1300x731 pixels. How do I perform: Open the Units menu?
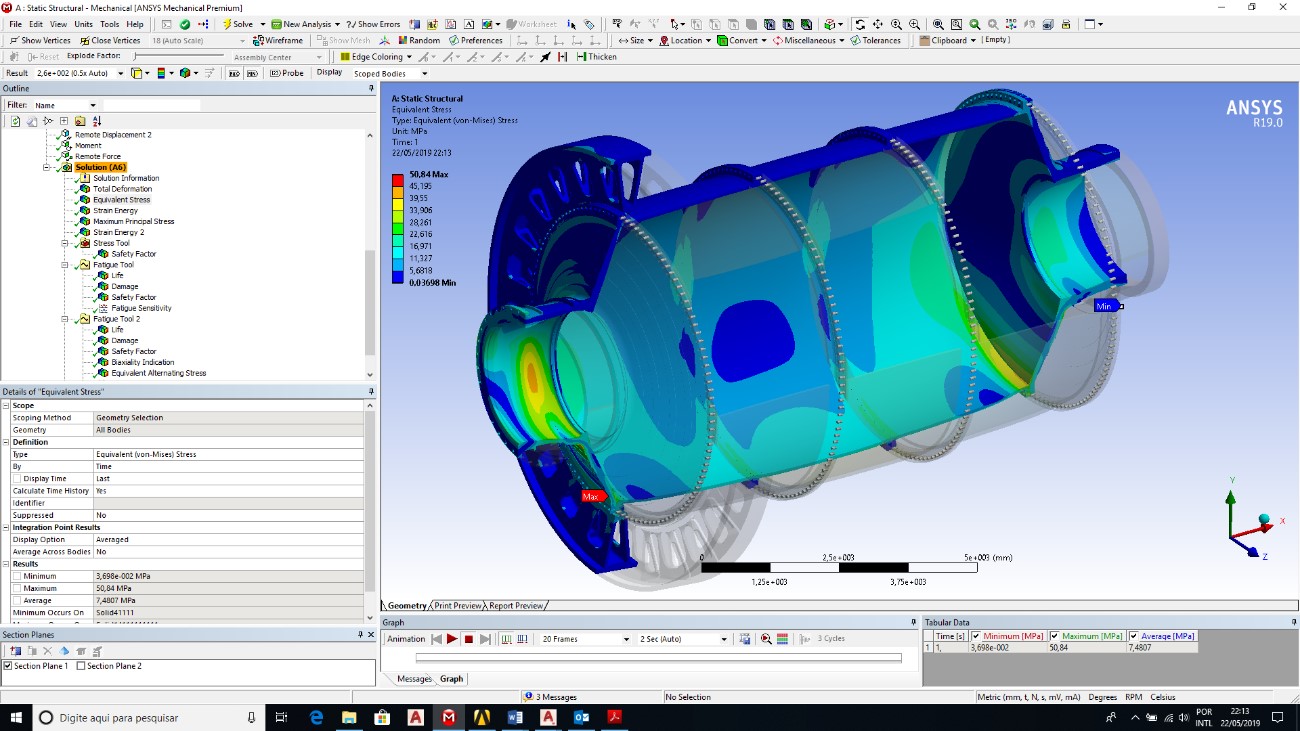click(x=83, y=24)
